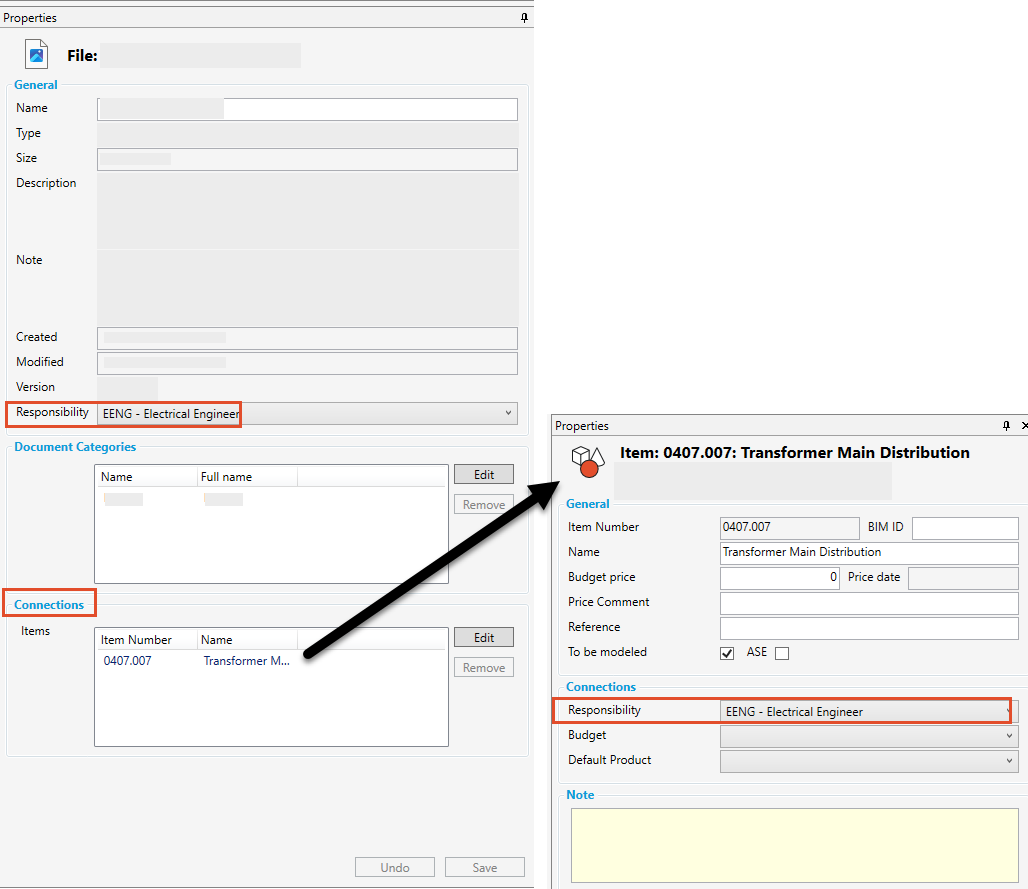
Task: Click the BIM ID input field
Action: [964, 527]
